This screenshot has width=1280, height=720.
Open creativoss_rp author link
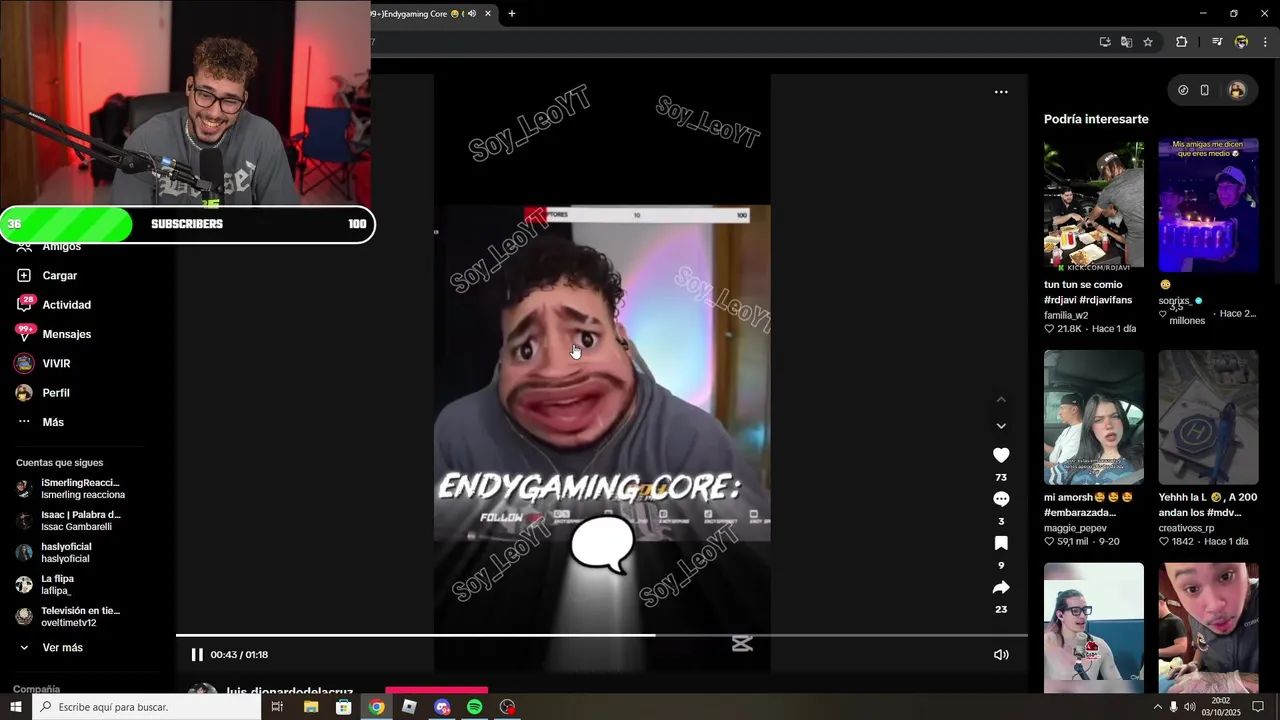click(1186, 528)
